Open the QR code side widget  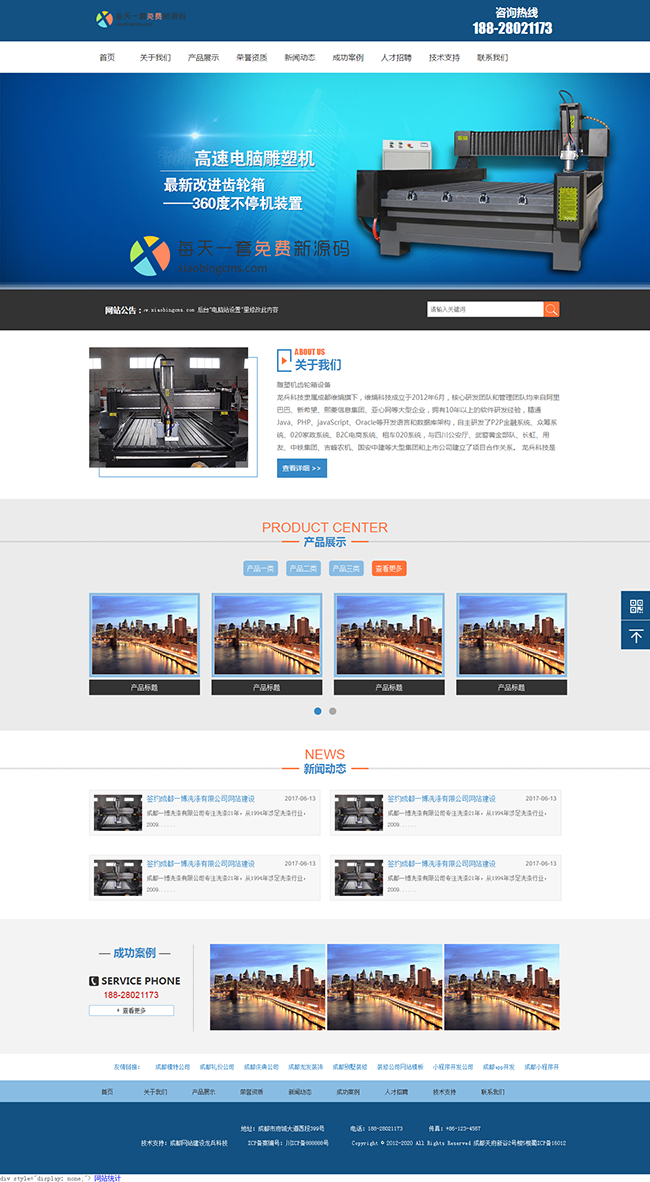pos(636,606)
